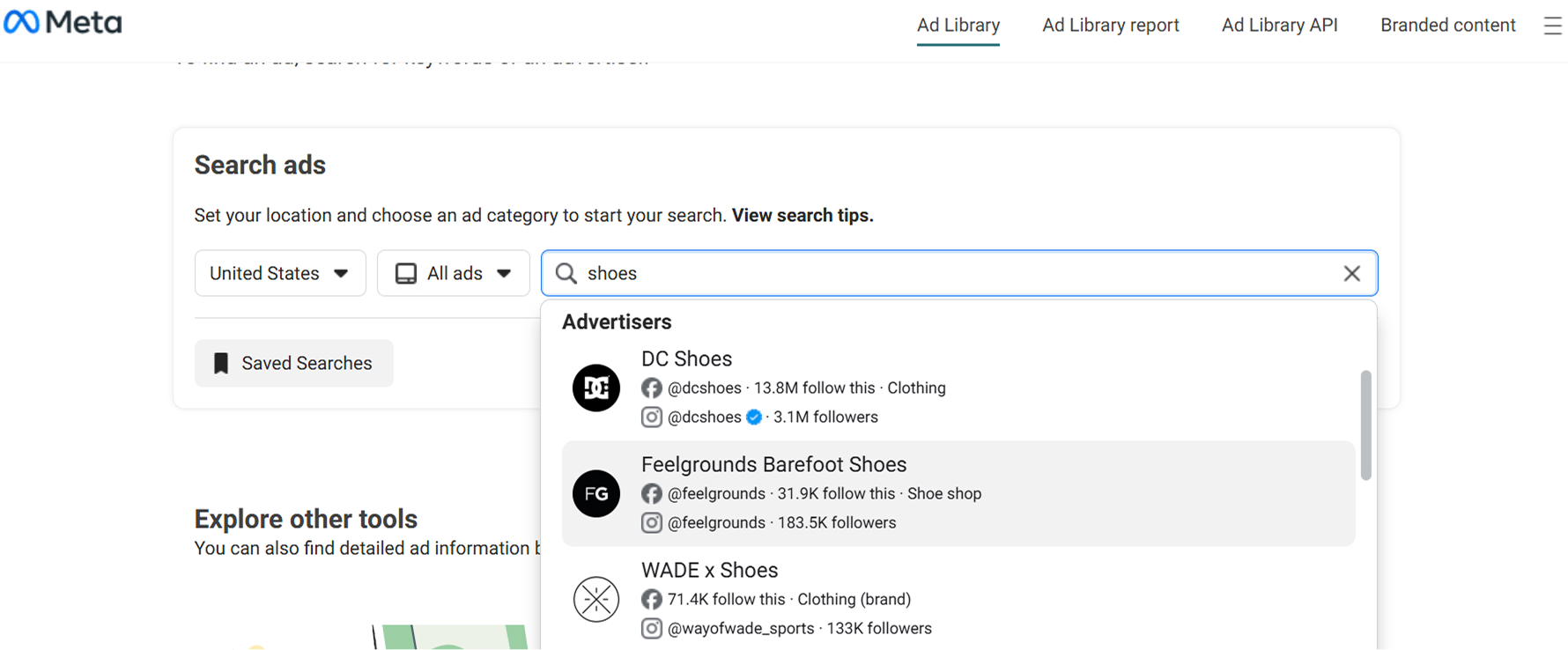Click the Meta logo
Viewport: 1568px width, 650px height.
(63, 22)
